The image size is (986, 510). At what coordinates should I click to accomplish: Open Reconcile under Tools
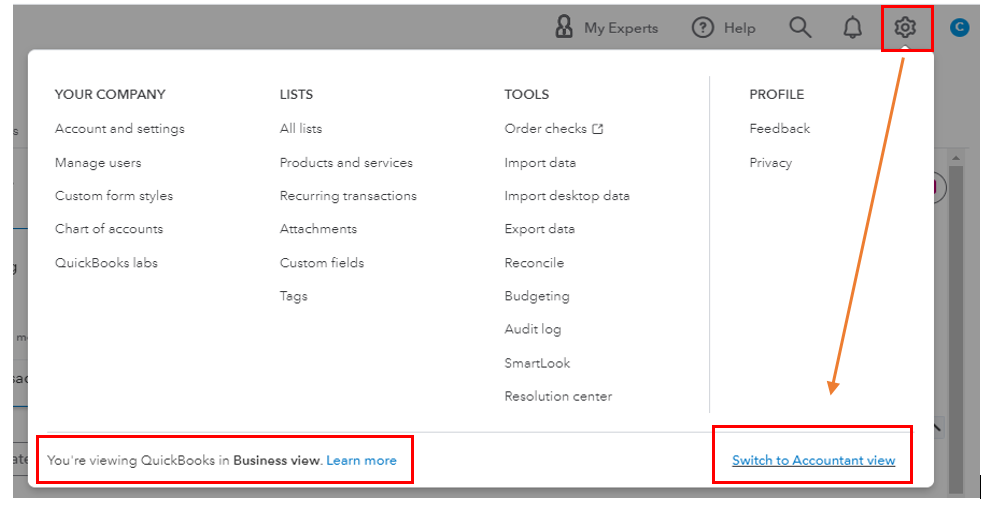pyautogui.click(x=534, y=263)
